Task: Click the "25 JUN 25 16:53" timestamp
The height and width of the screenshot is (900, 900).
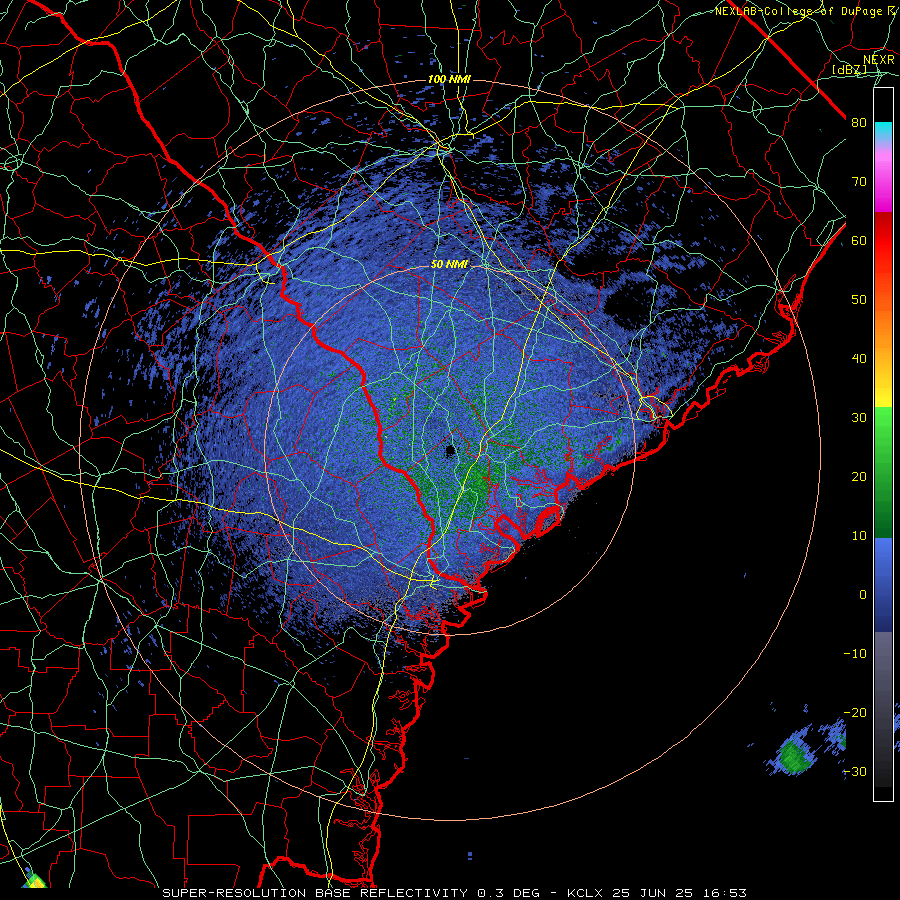Action: [678, 893]
